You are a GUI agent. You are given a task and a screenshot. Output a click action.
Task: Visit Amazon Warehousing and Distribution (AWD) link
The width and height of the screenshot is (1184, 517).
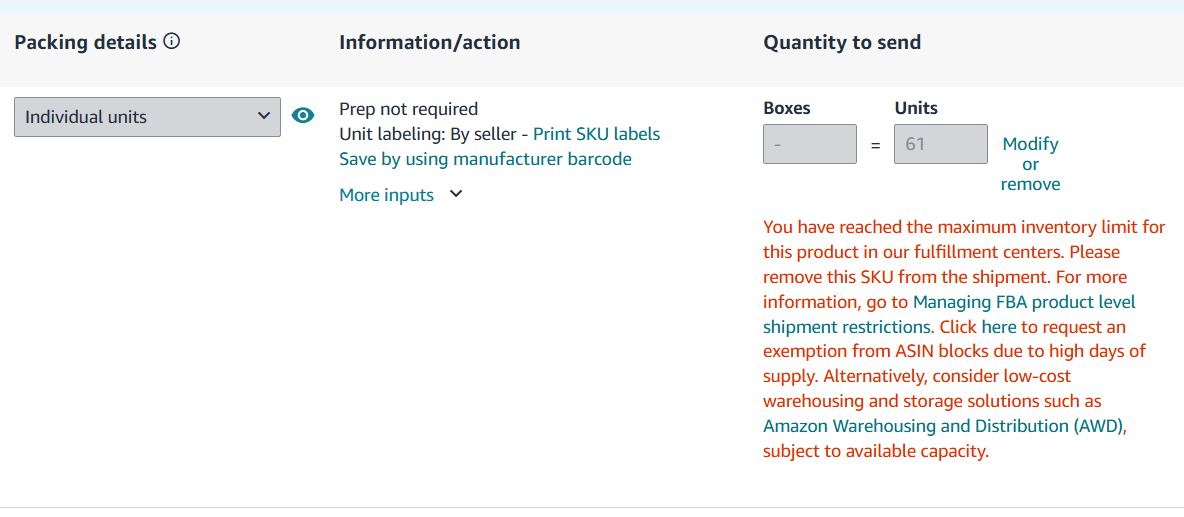pos(944,426)
